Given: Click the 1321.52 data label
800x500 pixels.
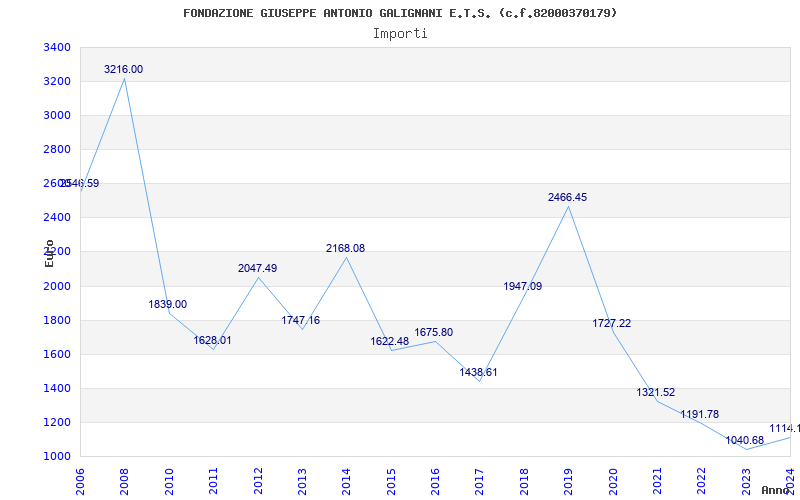Looking at the screenshot, I should [x=656, y=392].
